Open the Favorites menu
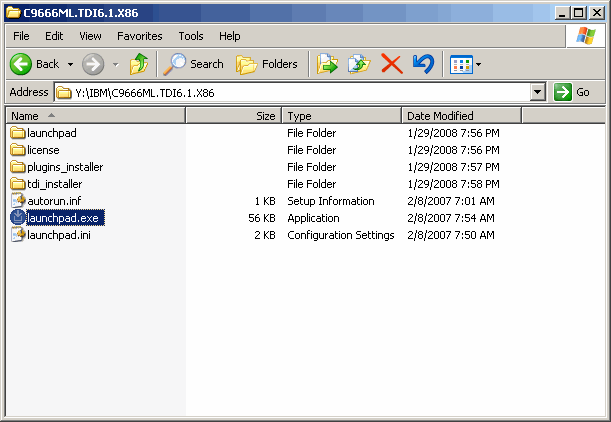Viewport: 611px width, 422px height. coord(139,36)
